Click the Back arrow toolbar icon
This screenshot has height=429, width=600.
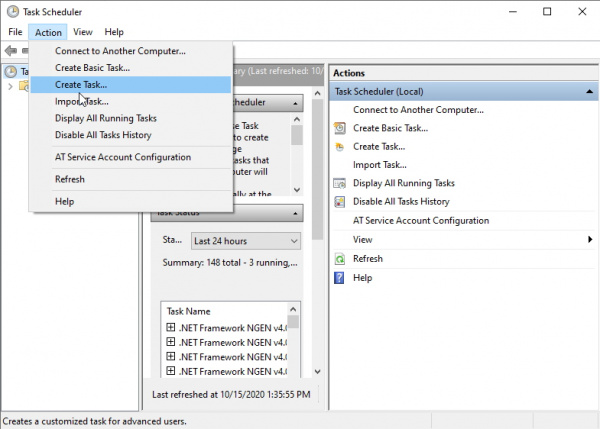pos(11,50)
